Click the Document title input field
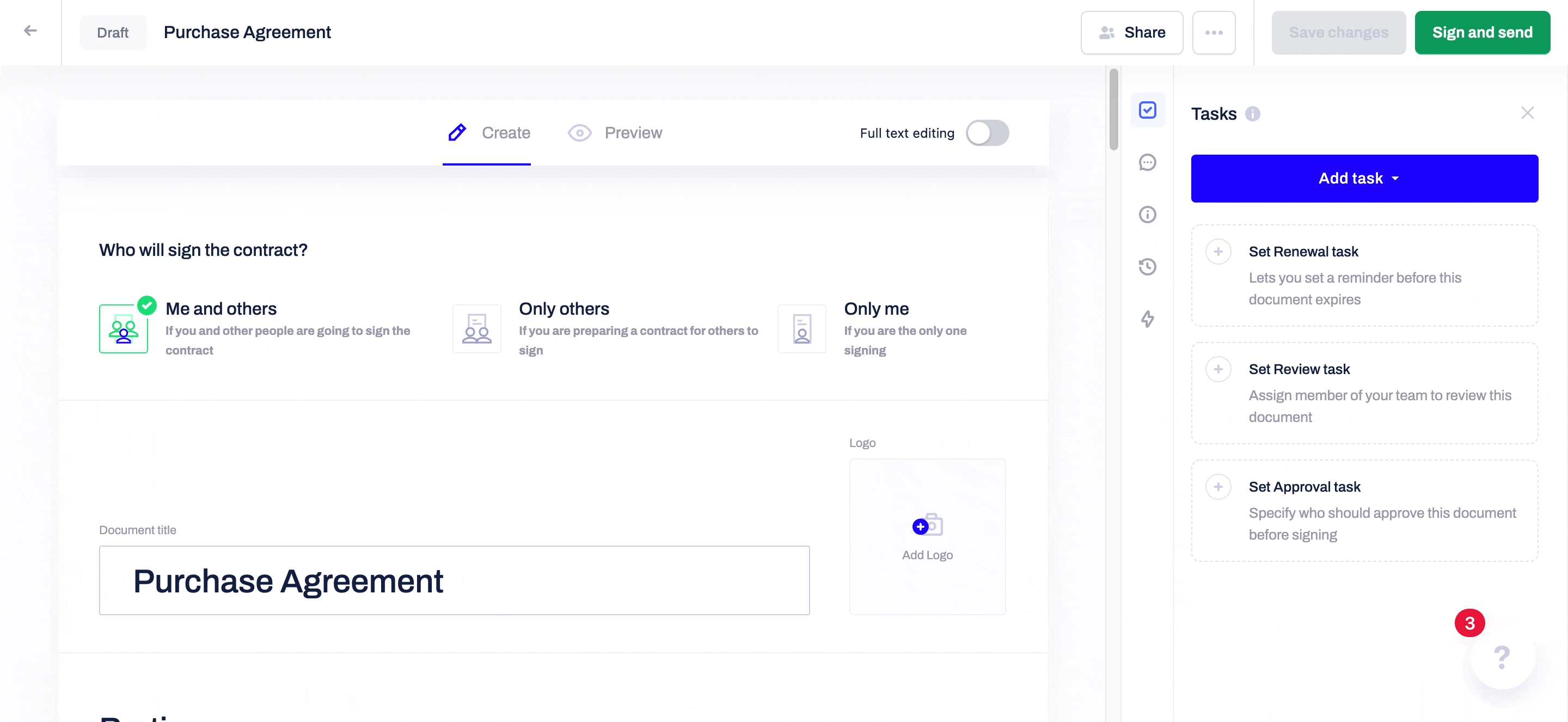This screenshot has height=722, width=1568. pos(455,580)
